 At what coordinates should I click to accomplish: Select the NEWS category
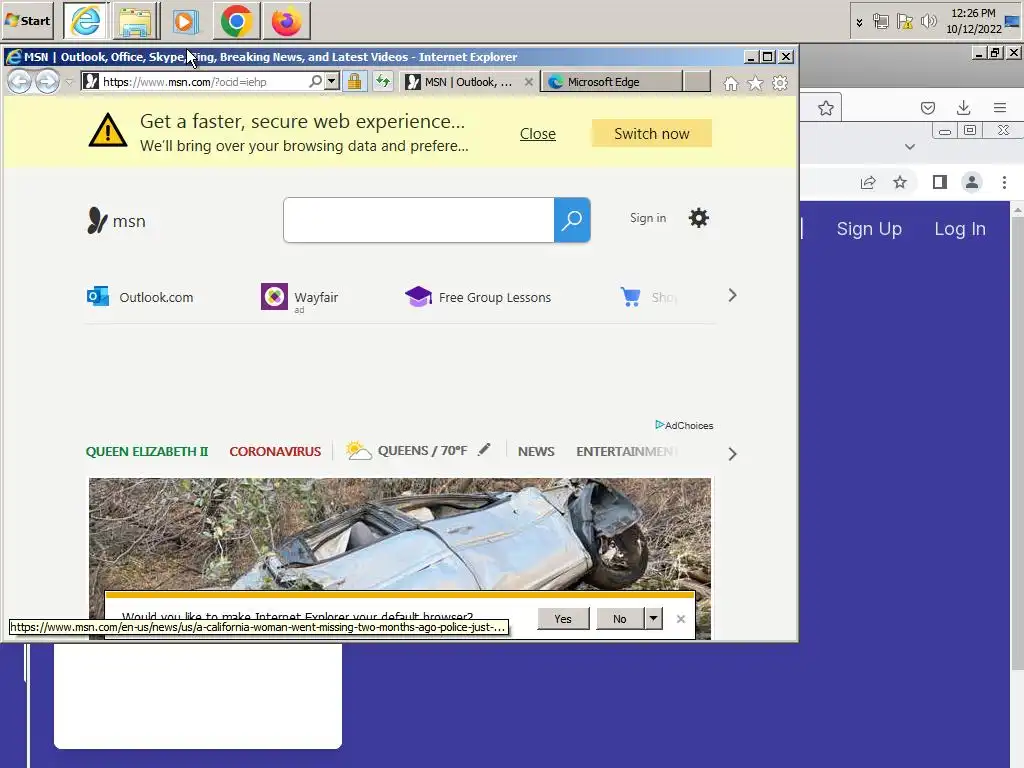click(536, 451)
